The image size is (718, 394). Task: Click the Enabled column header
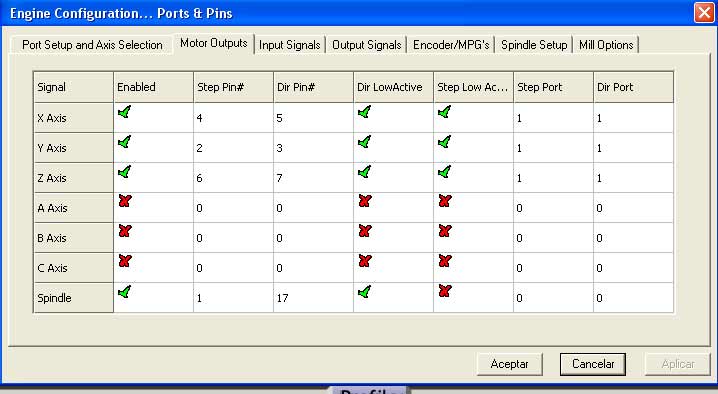tap(153, 87)
